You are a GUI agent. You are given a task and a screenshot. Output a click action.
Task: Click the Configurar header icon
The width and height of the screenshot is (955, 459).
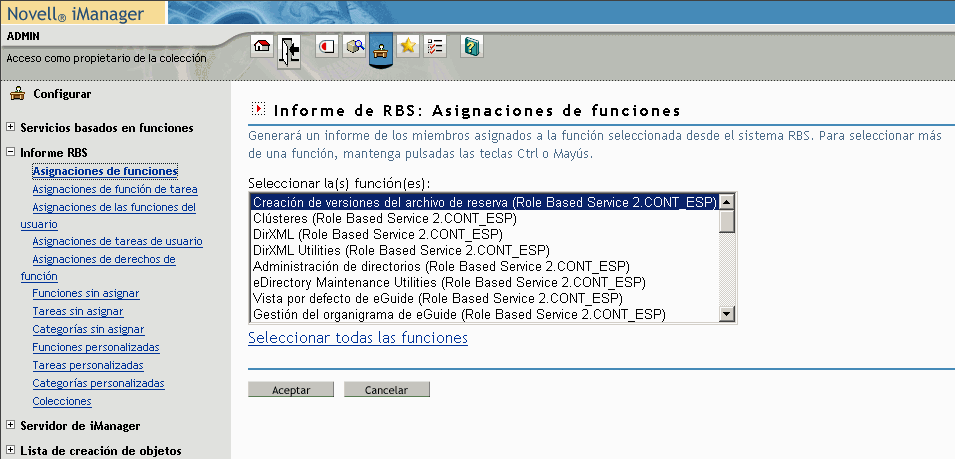tap(18, 94)
